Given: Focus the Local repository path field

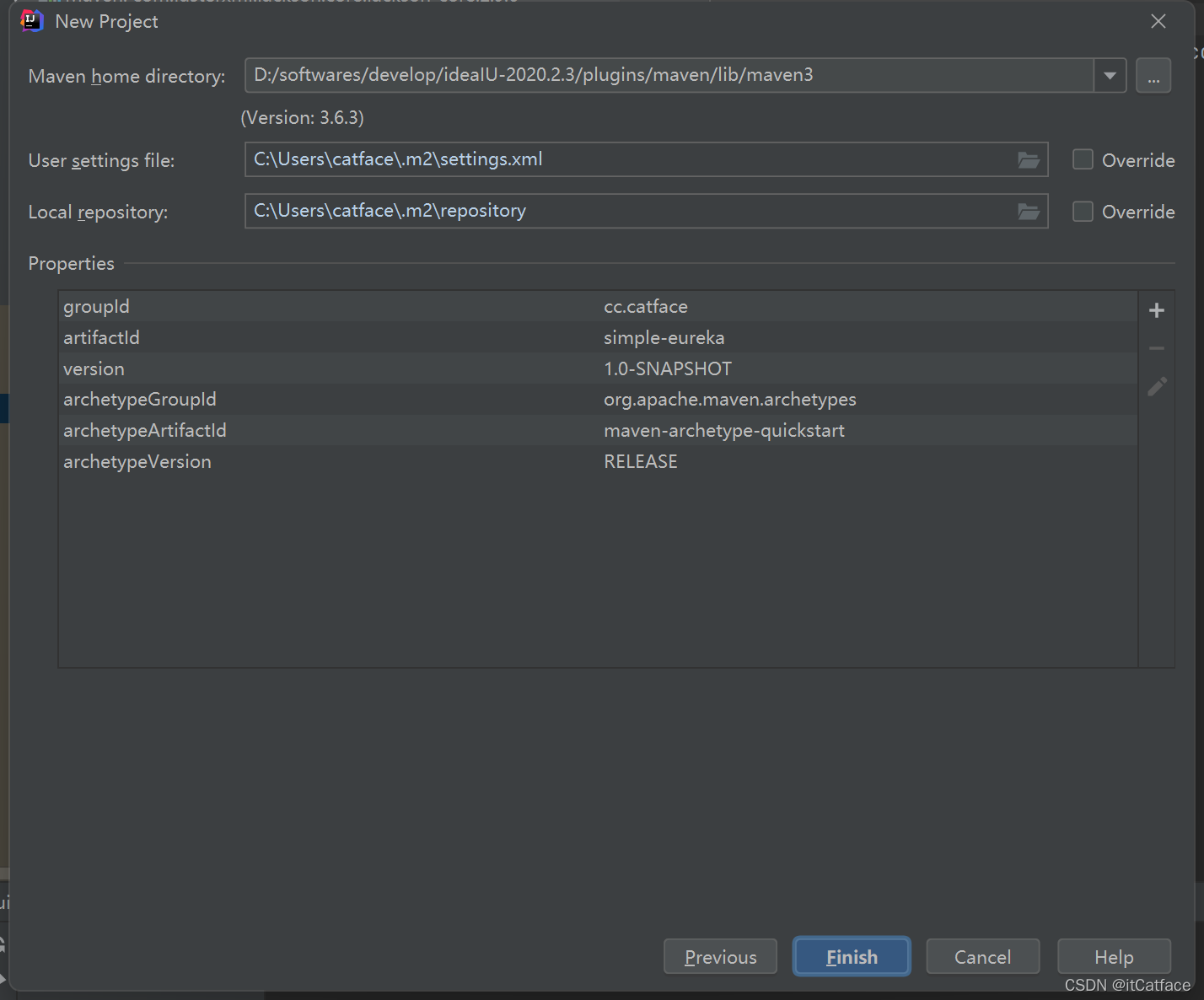Looking at the screenshot, I should (x=647, y=211).
